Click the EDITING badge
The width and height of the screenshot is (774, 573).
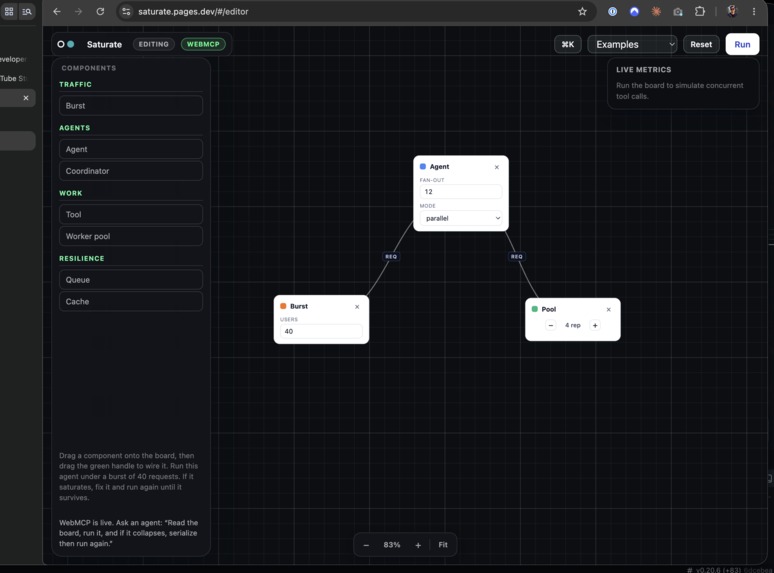(x=154, y=44)
